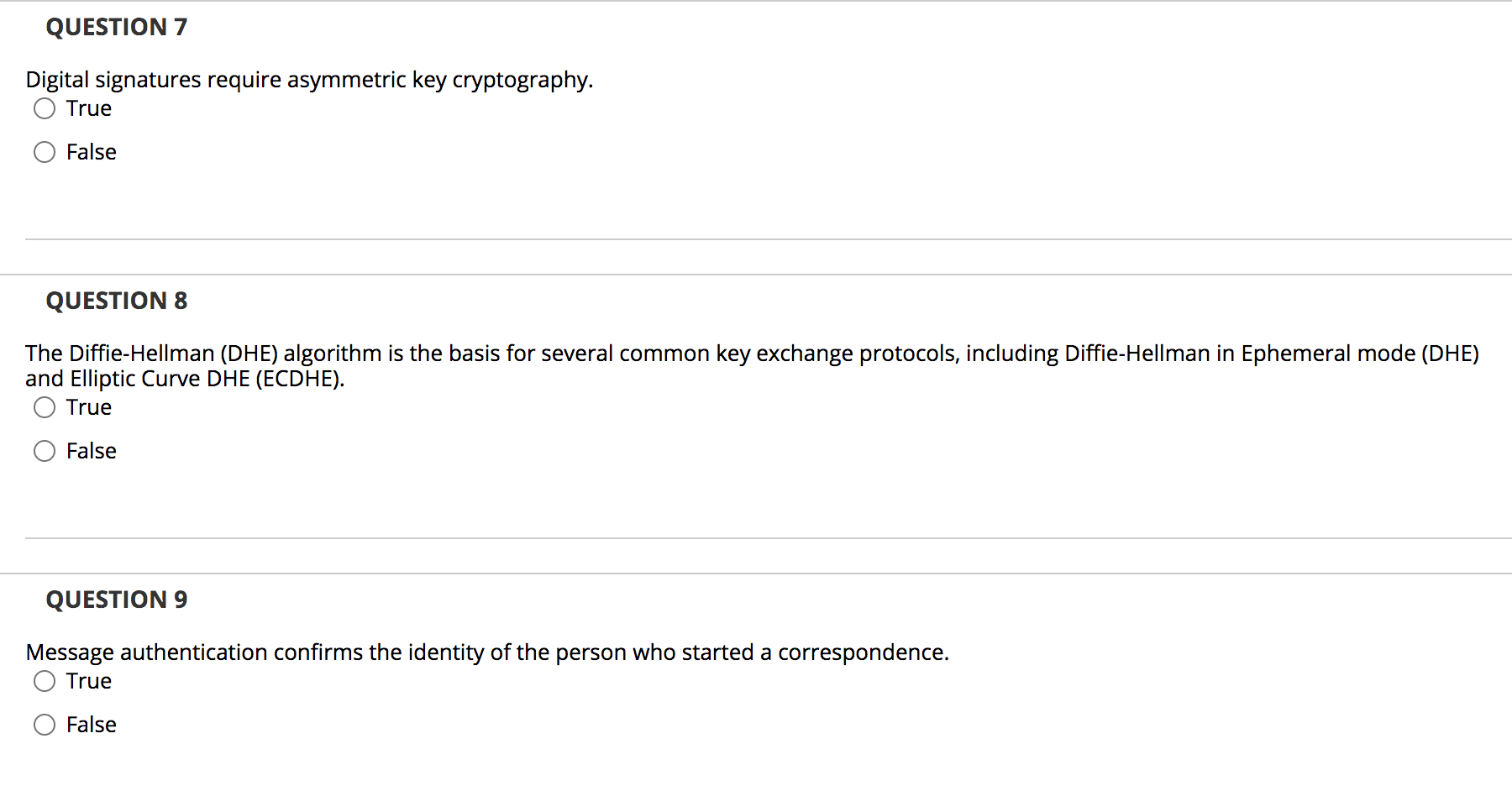Click the True label under message authentication question

(88, 681)
